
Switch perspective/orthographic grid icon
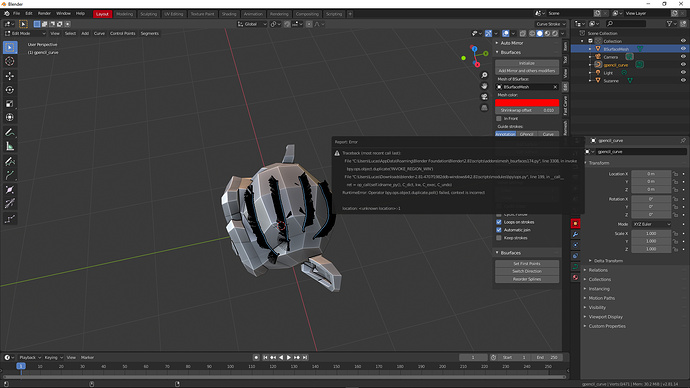(x=484, y=107)
